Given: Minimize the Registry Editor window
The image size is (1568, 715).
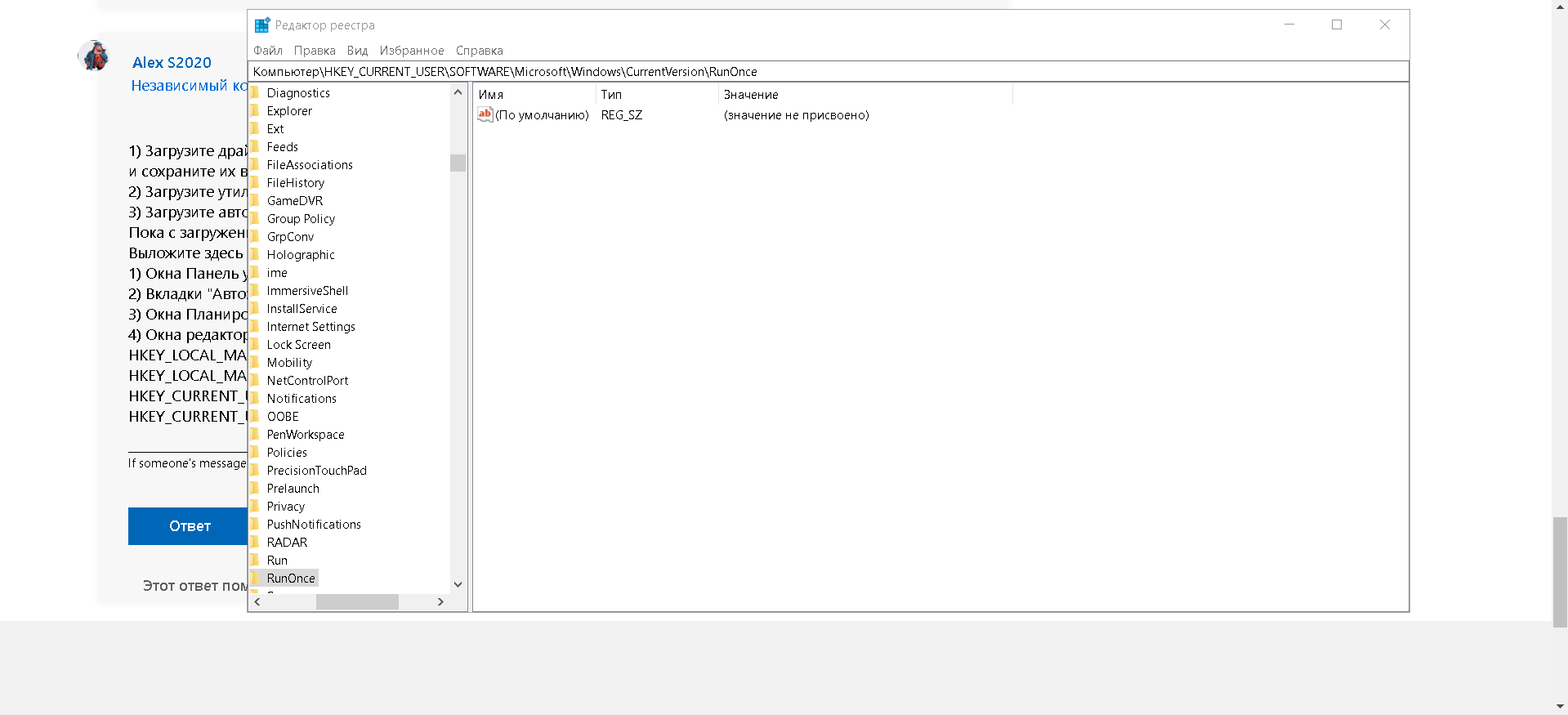Looking at the screenshot, I should point(1289,25).
